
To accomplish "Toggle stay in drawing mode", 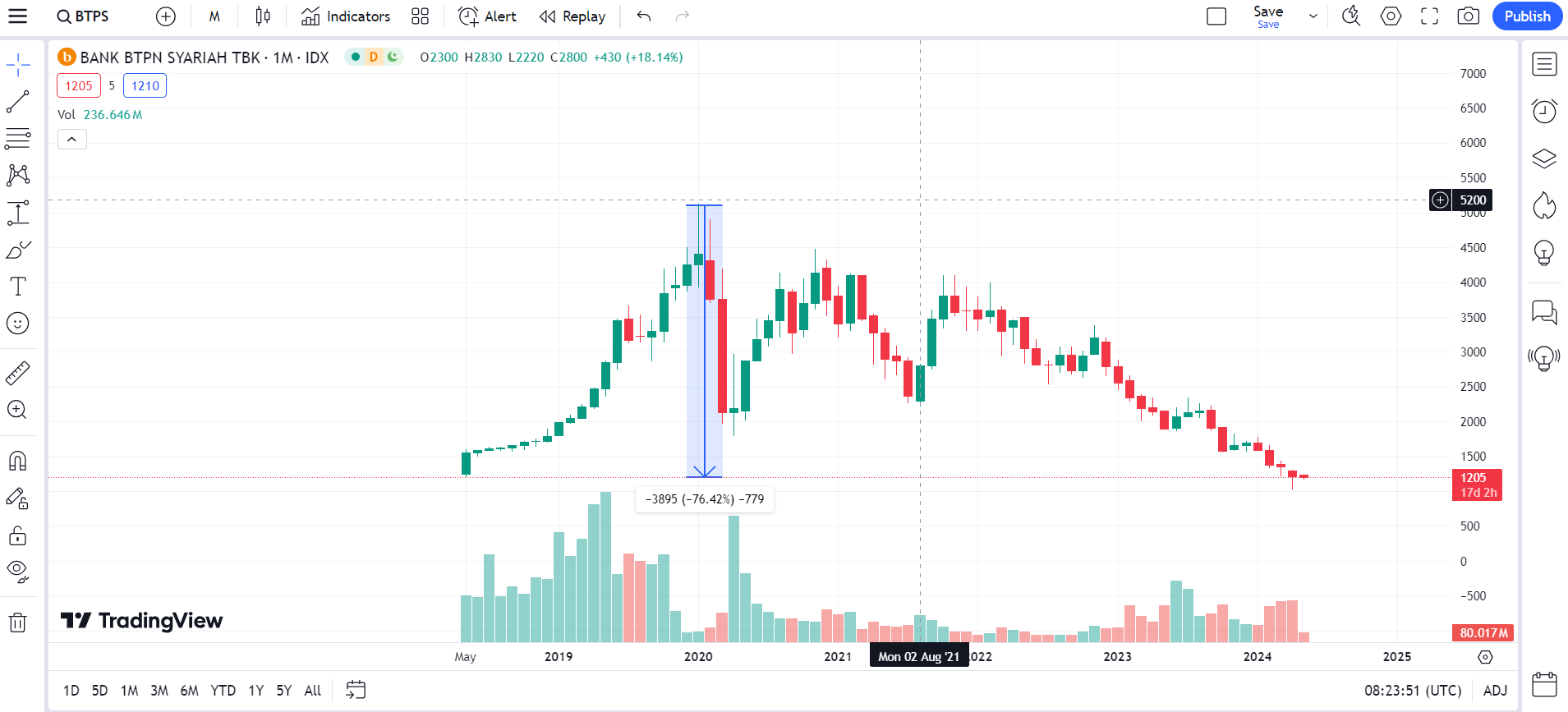I will 18,498.
